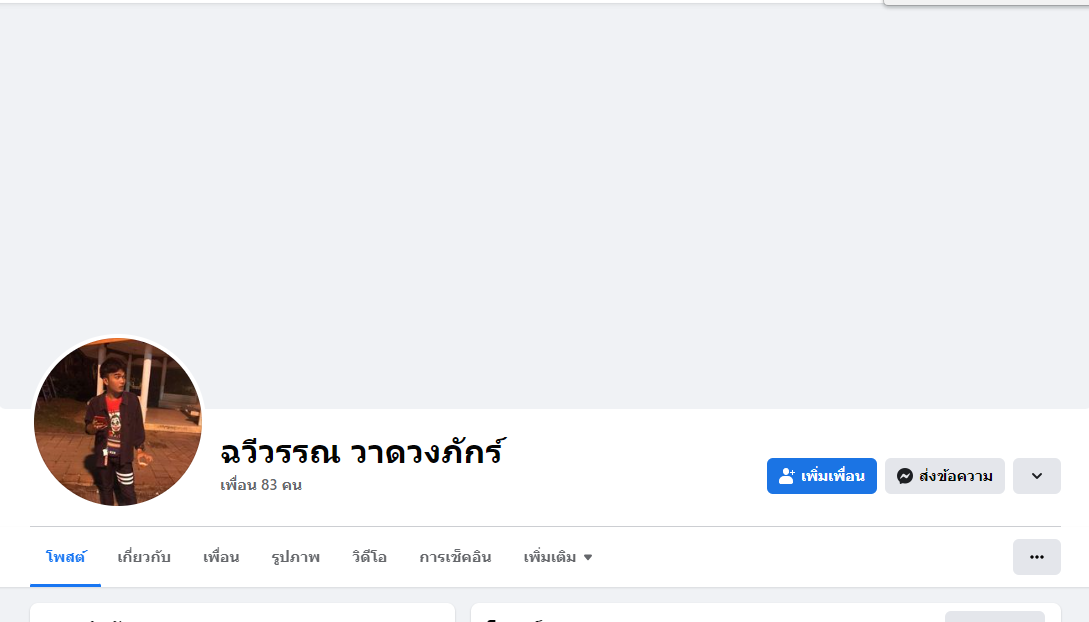The height and width of the screenshot is (622, 1089).
Task: Open the three-dot profile options menu
Action: tap(1036, 557)
